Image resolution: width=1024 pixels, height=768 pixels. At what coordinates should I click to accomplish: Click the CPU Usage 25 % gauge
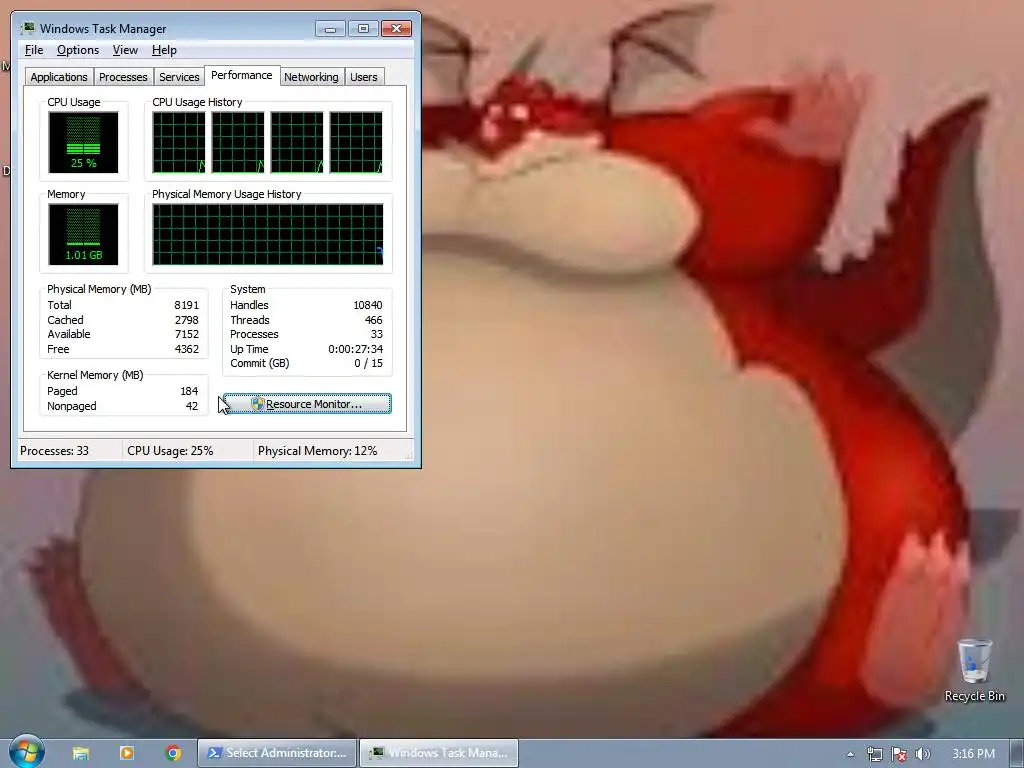pos(83,142)
